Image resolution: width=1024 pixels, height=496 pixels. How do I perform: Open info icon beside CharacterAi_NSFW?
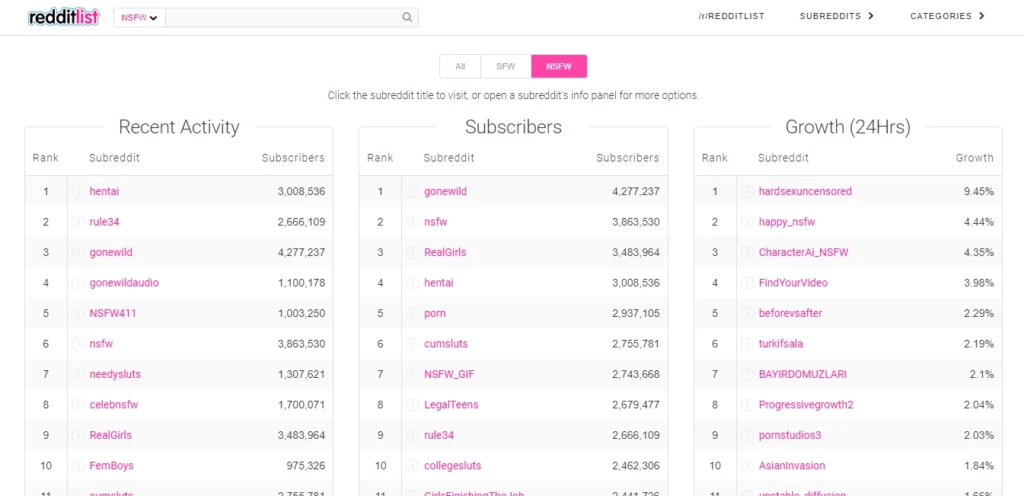[x=747, y=252]
